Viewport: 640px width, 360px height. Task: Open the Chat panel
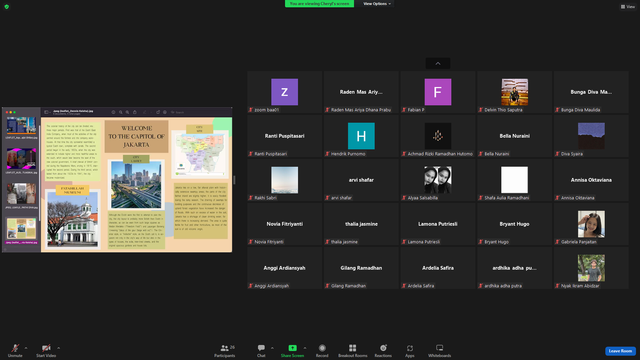click(261, 350)
